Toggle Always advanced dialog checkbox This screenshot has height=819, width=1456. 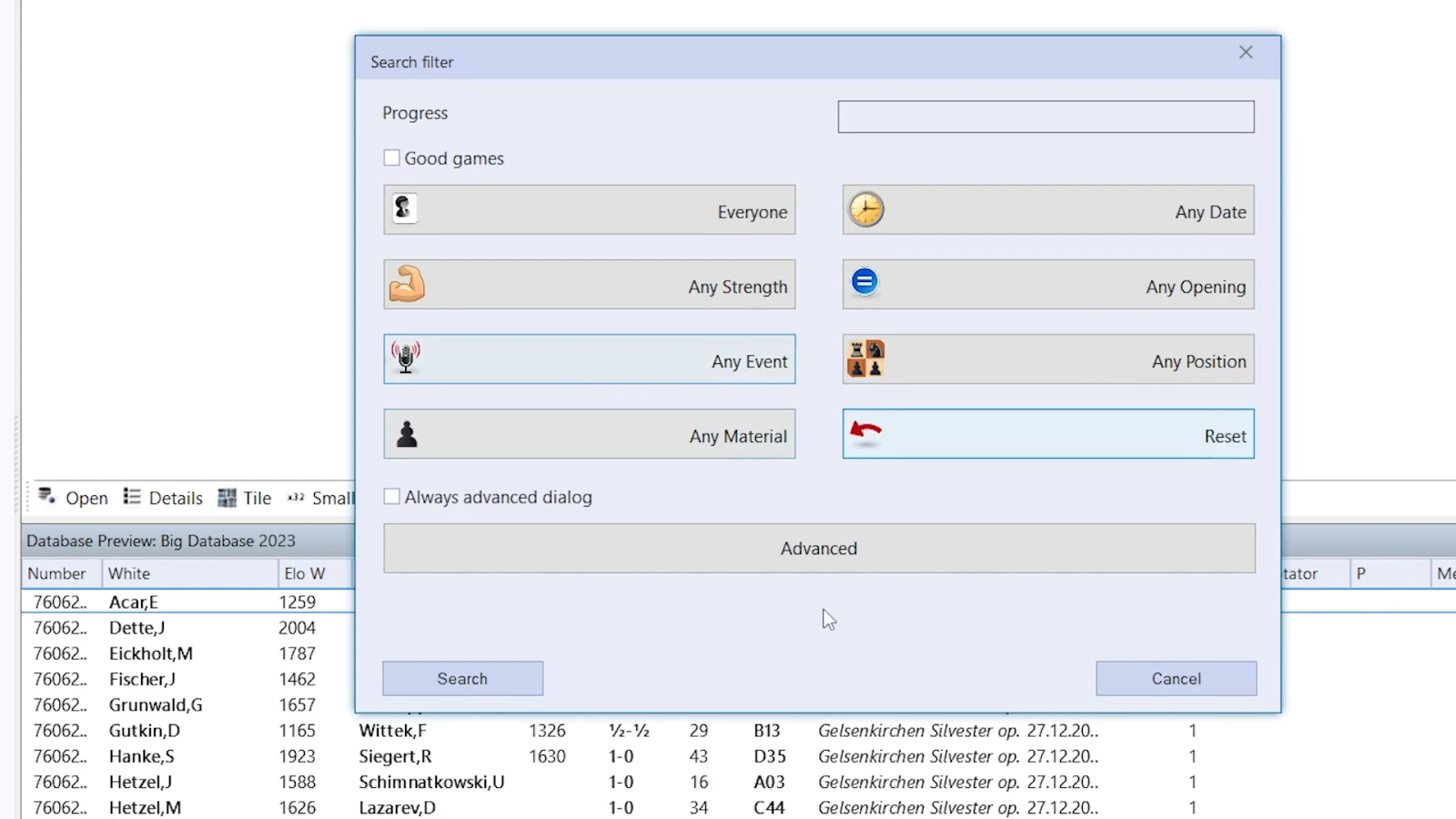click(392, 497)
